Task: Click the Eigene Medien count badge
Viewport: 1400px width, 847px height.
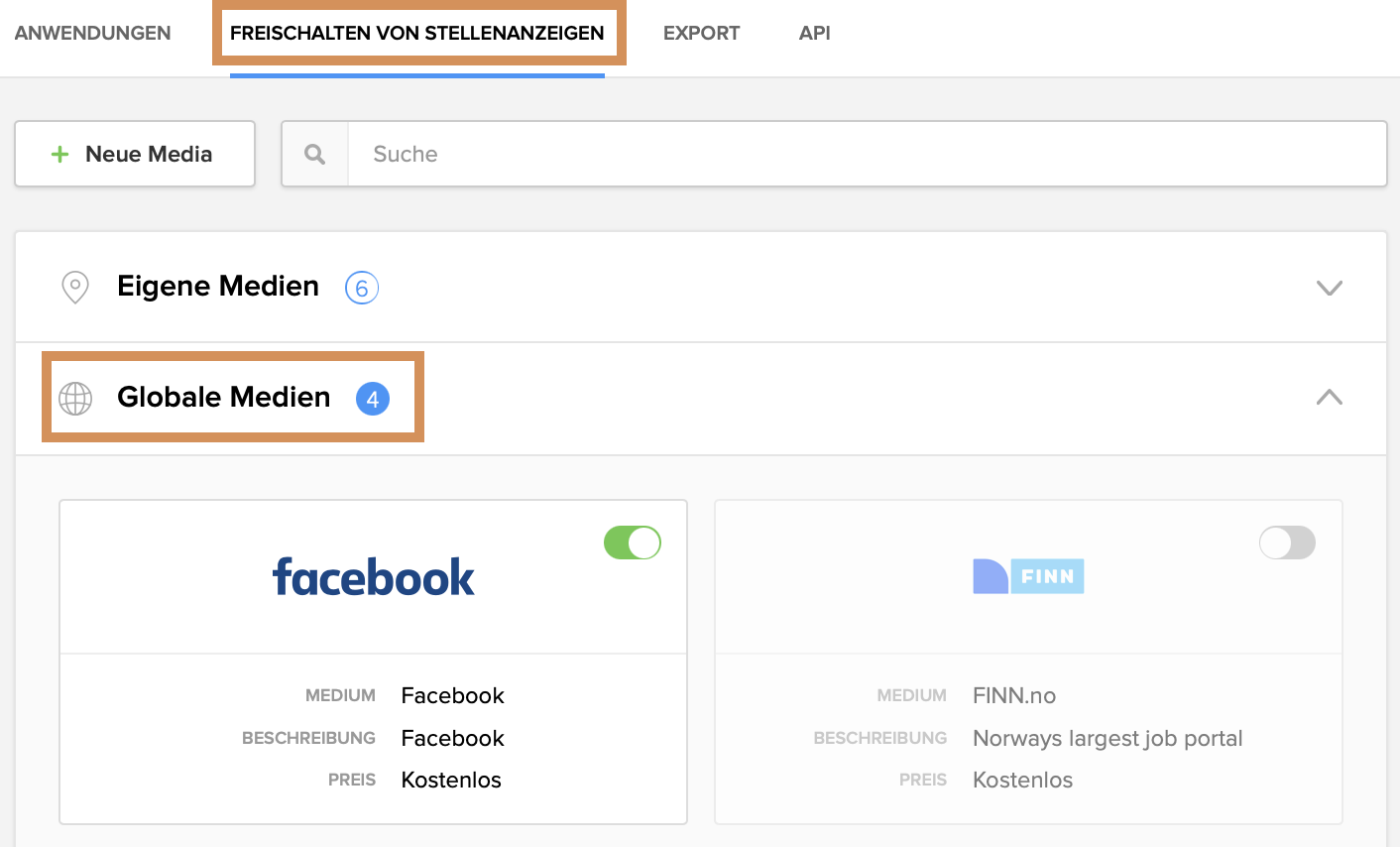Action: click(362, 288)
